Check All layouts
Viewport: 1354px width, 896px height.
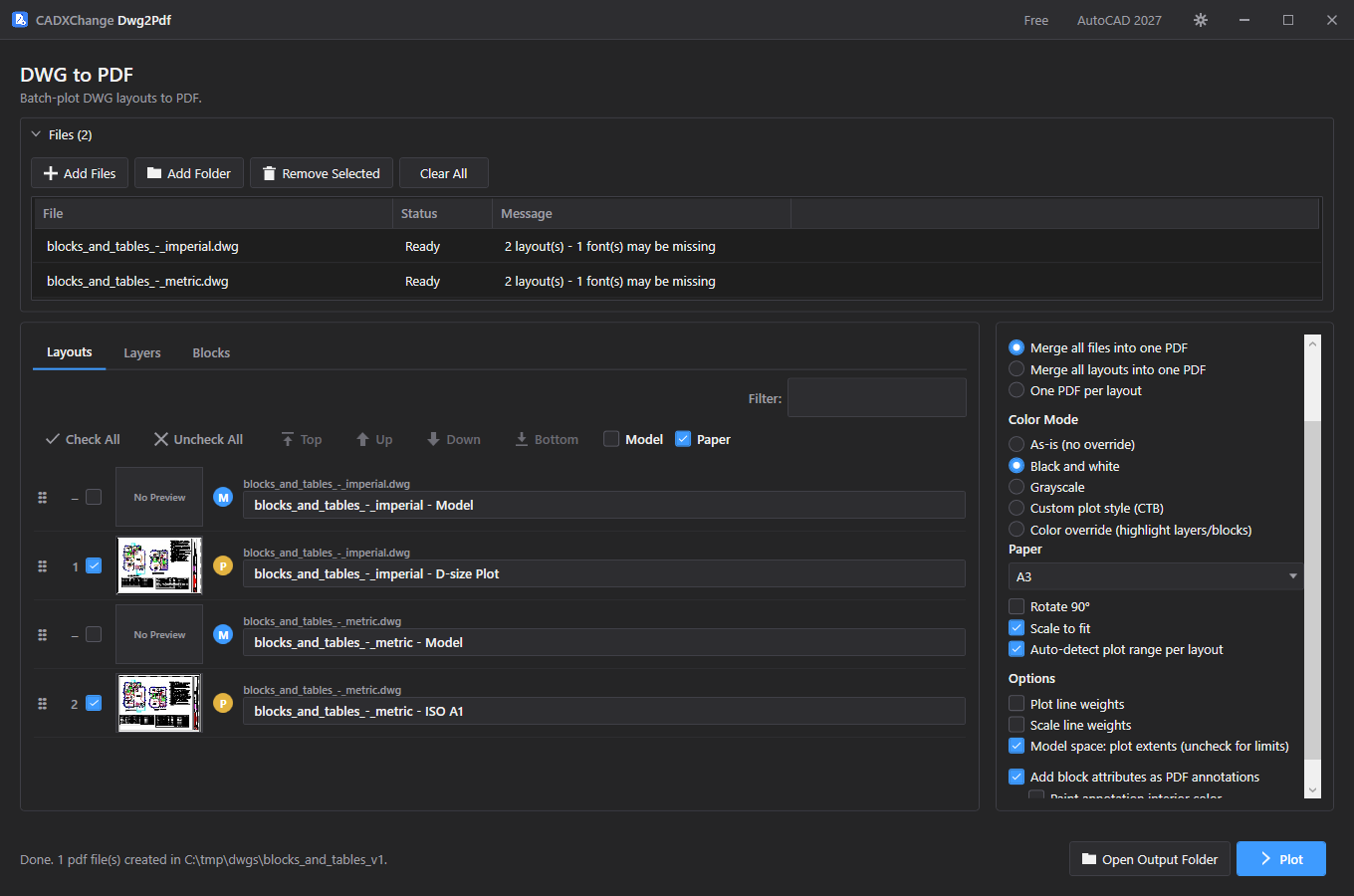(83, 439)
